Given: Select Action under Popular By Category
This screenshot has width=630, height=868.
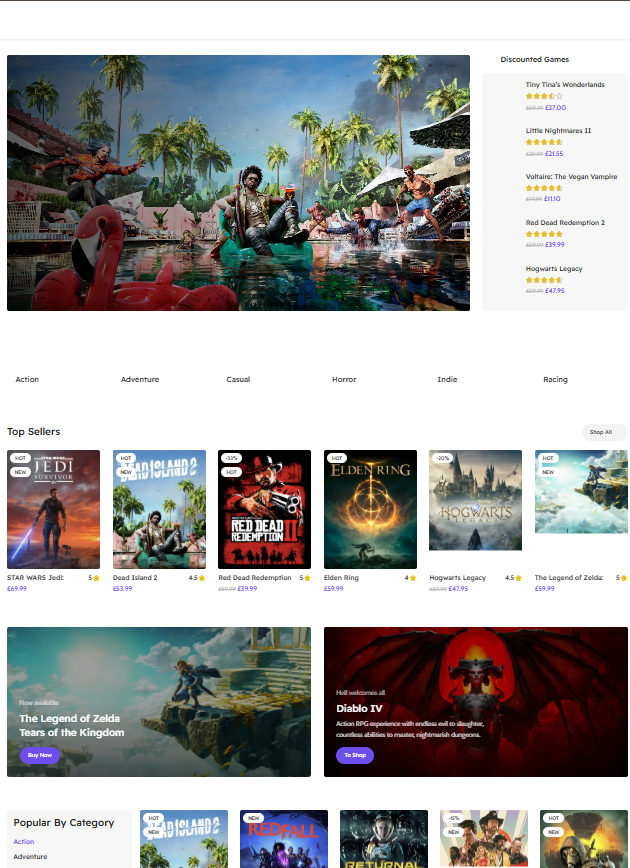Looking at the screenshot, I should coord(24,841).
